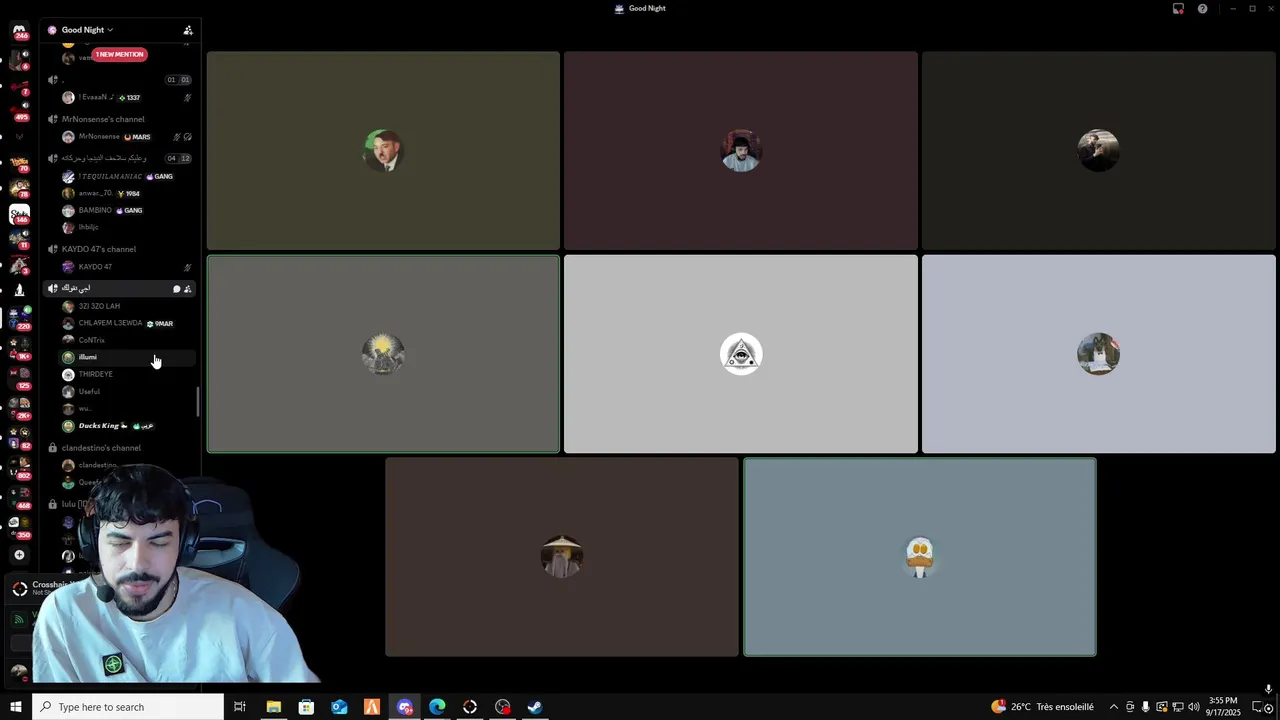
Task: Join voice channel with 04 12 counter
Action: click(x=120, y=158)
